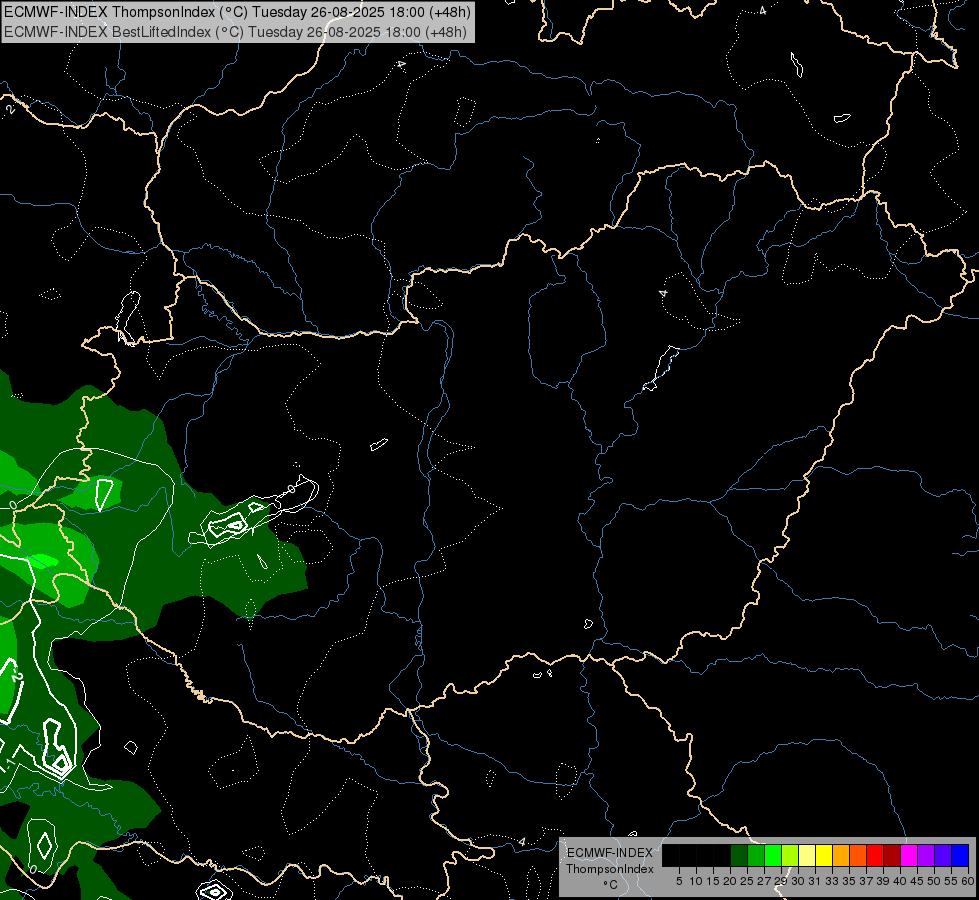Image resolution: width=979 pixels, height=900 pixels.
Task: Pick the pure yellow 31–33 legend swatch
Action: tap(824, 855)
